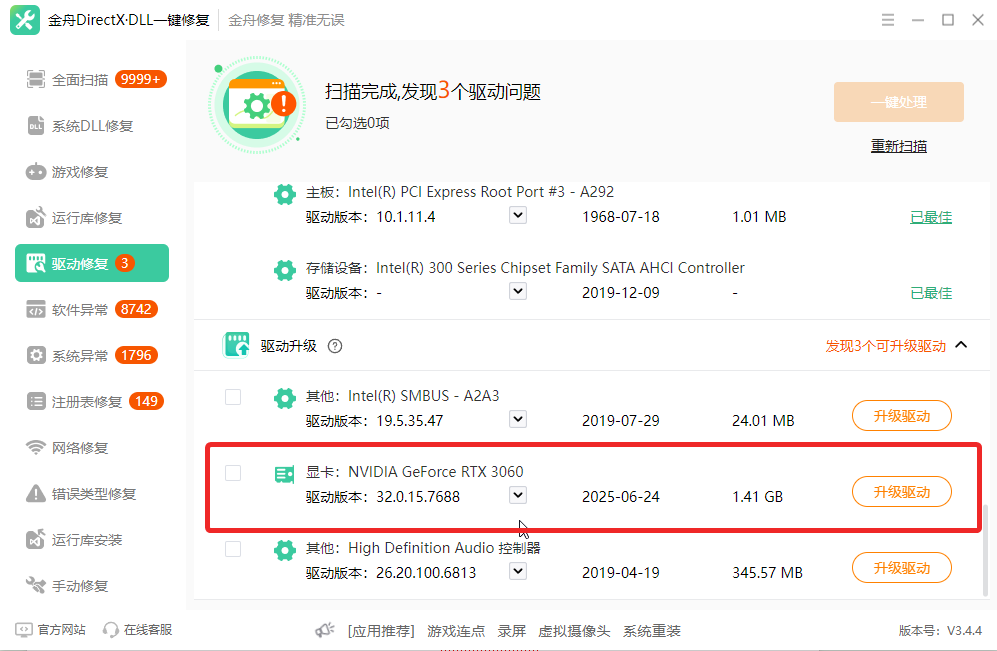Click the 网络修复 Wi-Fi icon
Viewport: 997px width, 651px height.
36,448
